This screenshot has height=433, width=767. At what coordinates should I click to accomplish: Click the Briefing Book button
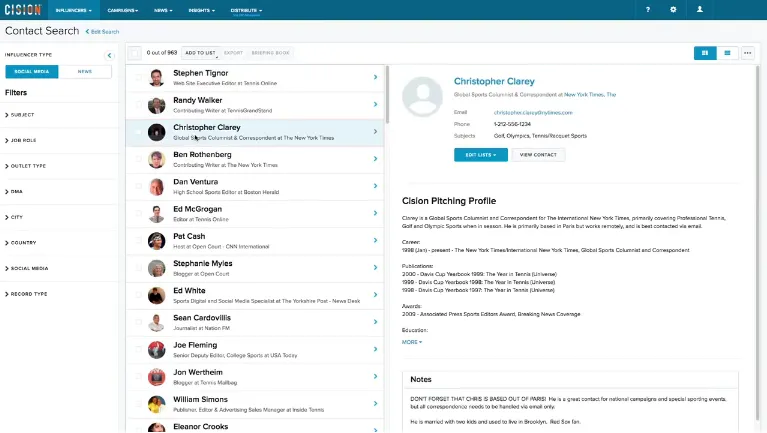(271, 53)
